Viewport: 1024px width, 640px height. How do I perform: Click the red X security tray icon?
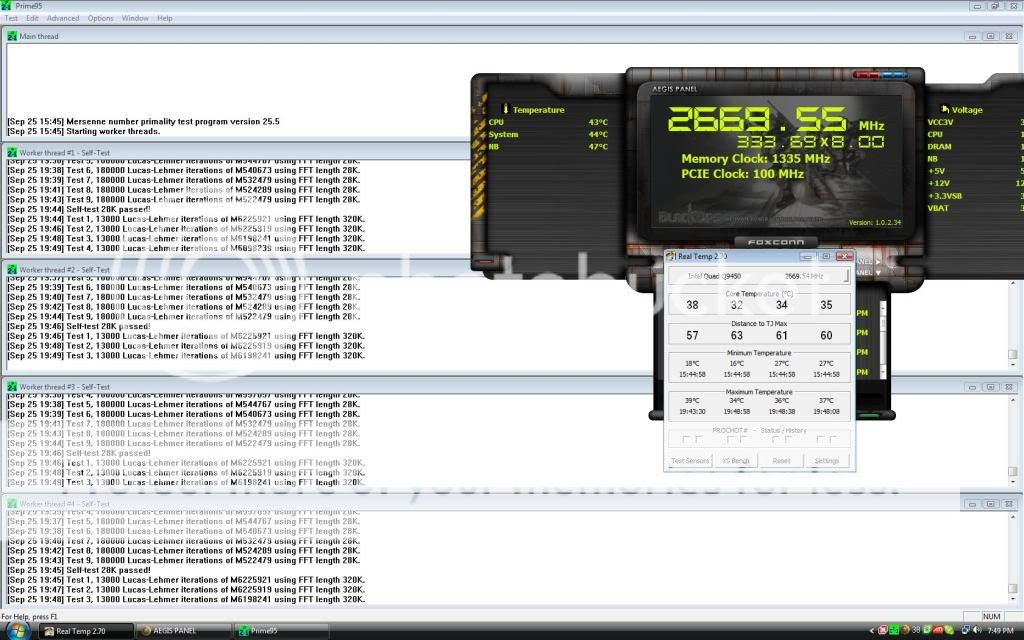tap(882, 630)
